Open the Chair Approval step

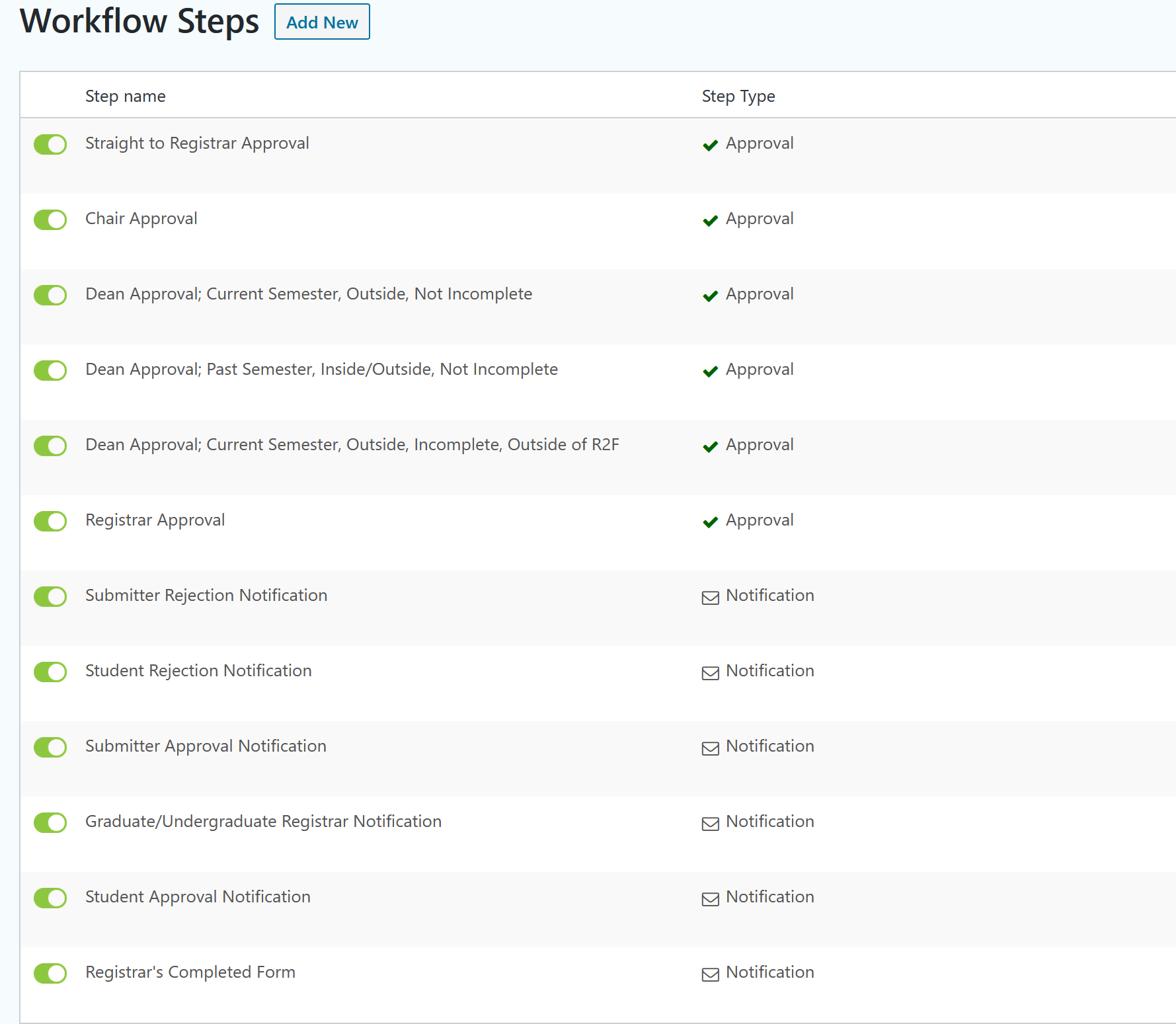141,219
